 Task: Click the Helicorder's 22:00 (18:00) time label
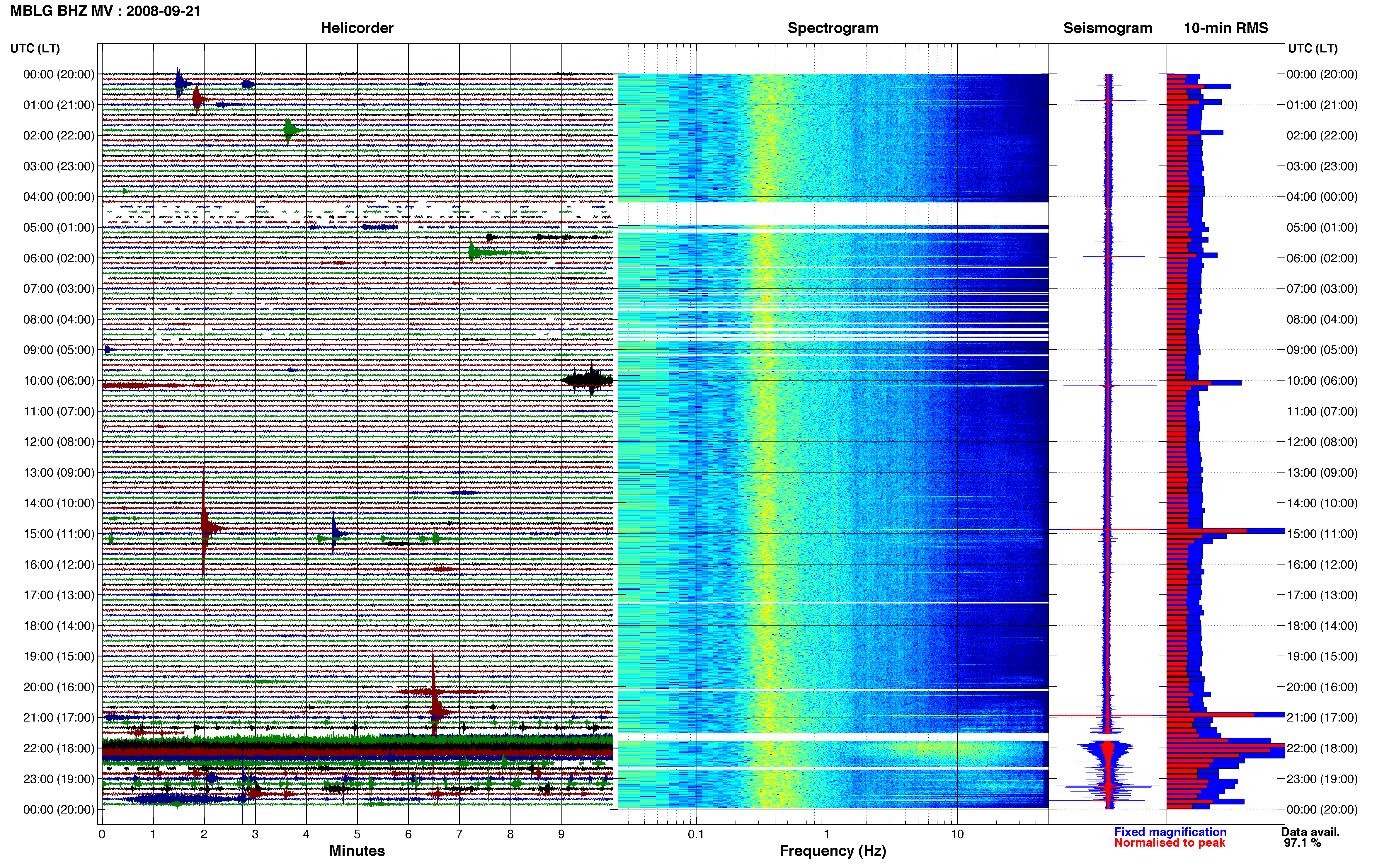coord(59,748)
